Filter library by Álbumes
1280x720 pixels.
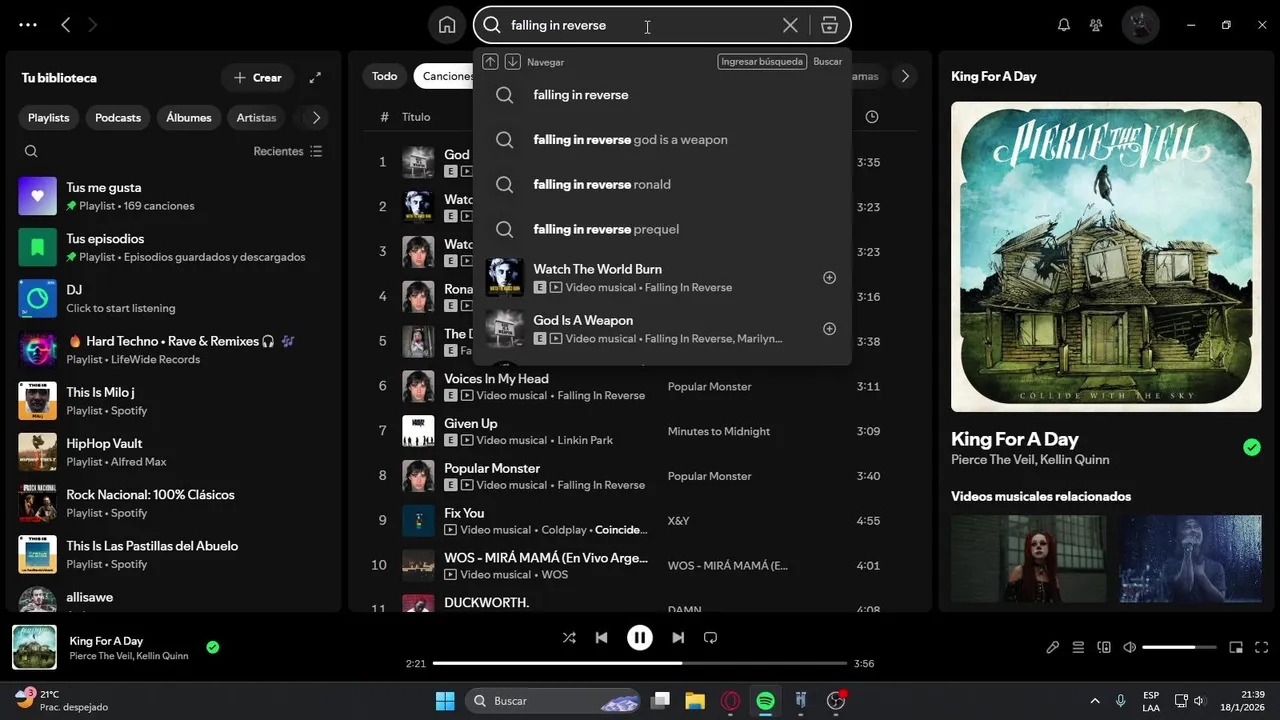[189, 117]
